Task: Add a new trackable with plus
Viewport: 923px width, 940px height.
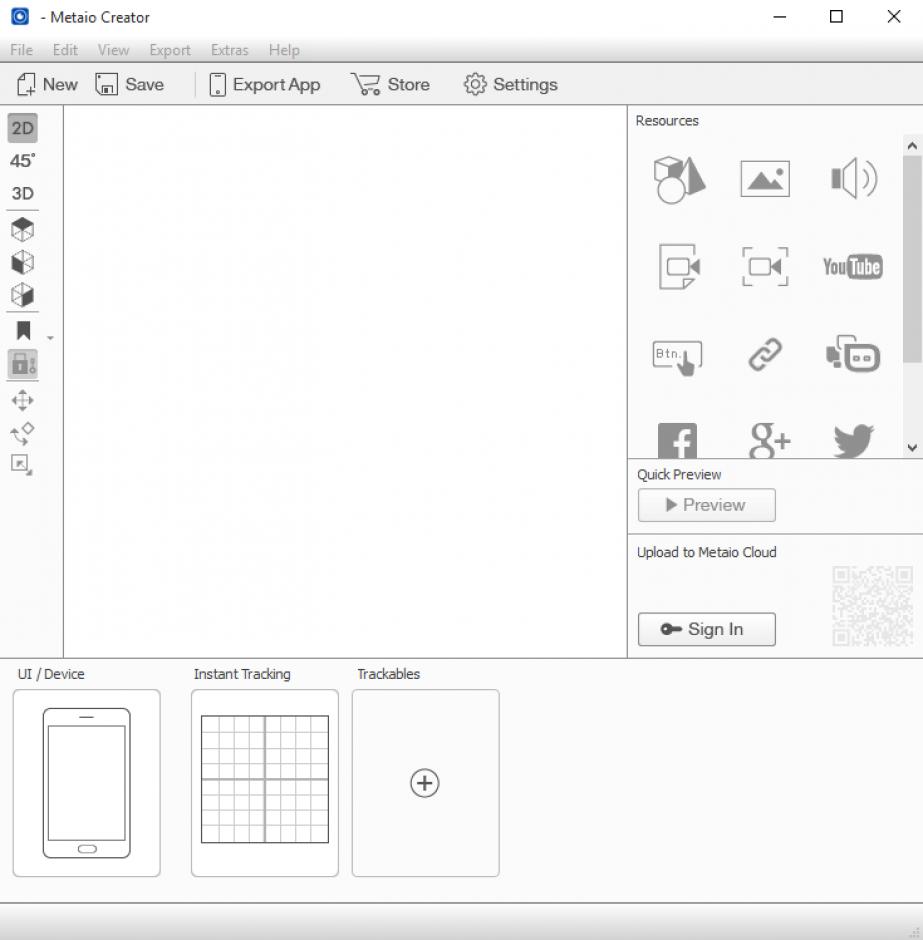Action: tap(425, 783)
